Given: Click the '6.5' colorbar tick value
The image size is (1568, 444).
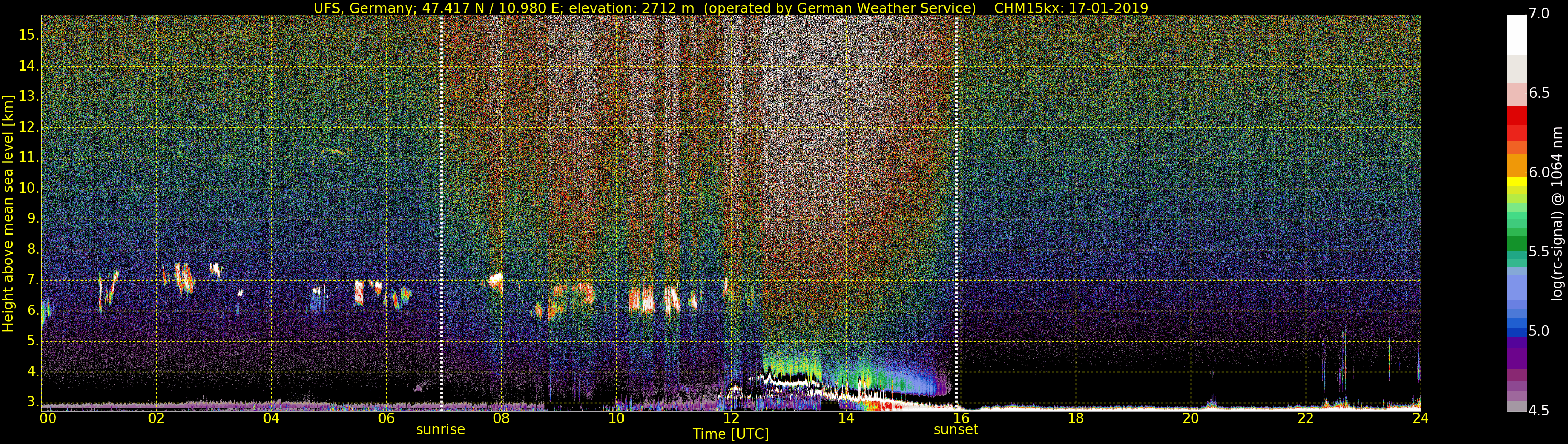Looking at the screenshot, I should point(1539,92).
